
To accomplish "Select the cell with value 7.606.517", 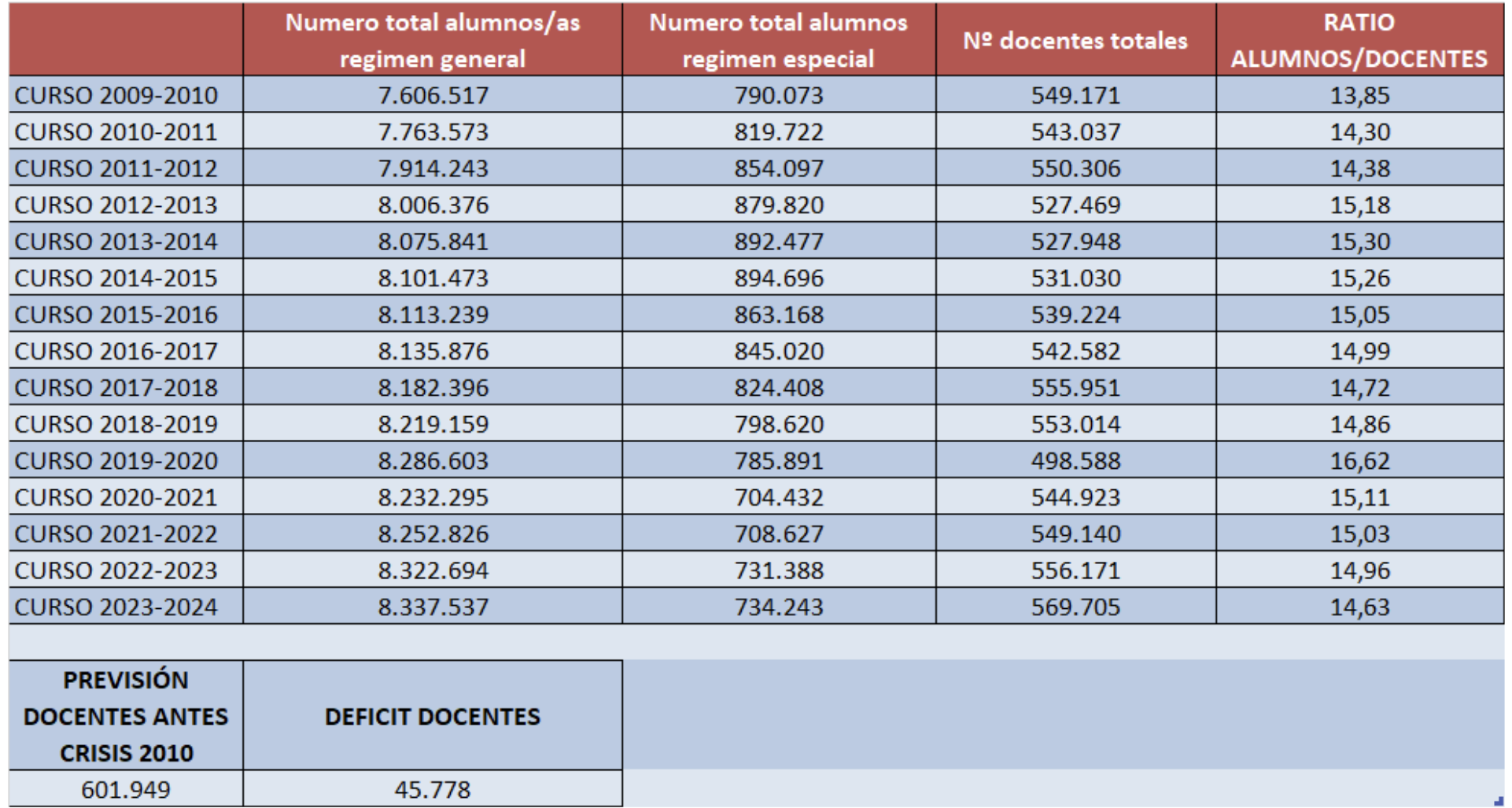I will 433,95.
